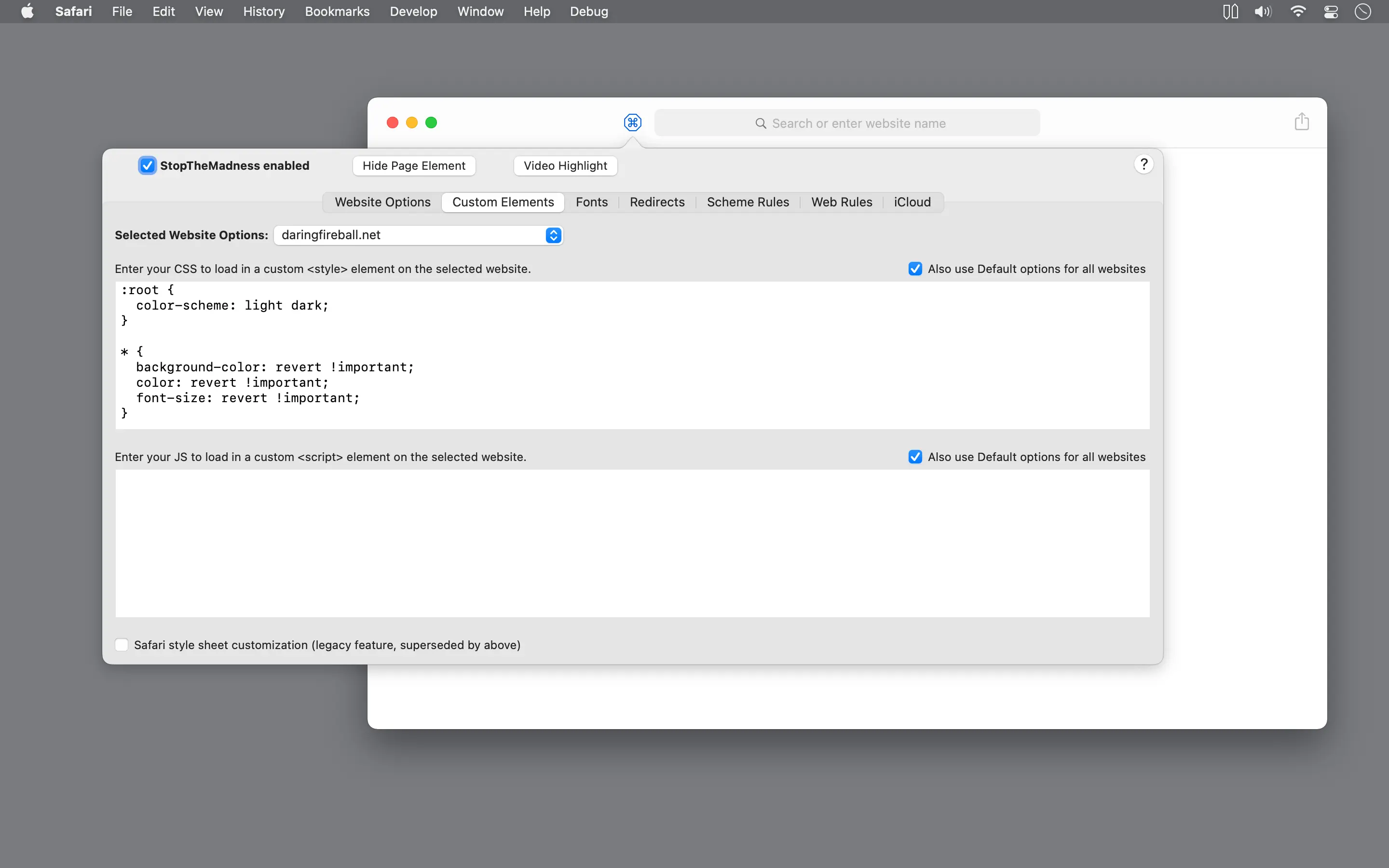Uncheck CSS 'Also use Default options' checkbox
The width and height of the screenshot is (1389, 868).
[x=915, y=269]
